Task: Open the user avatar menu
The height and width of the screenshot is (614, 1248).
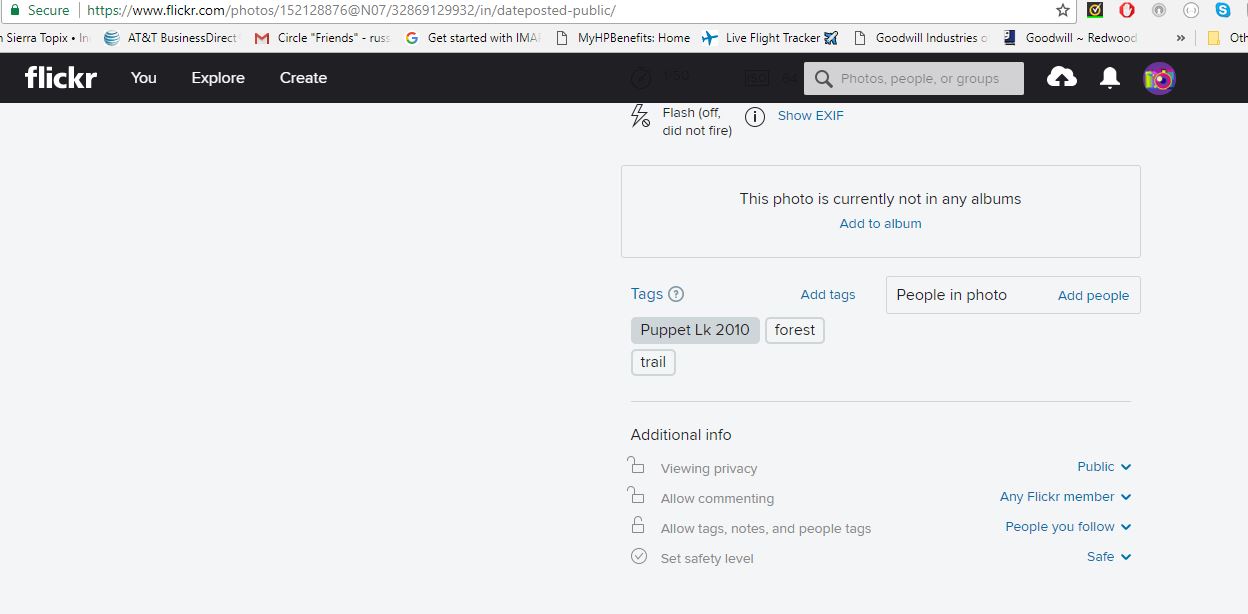Action: (1159, 78)
